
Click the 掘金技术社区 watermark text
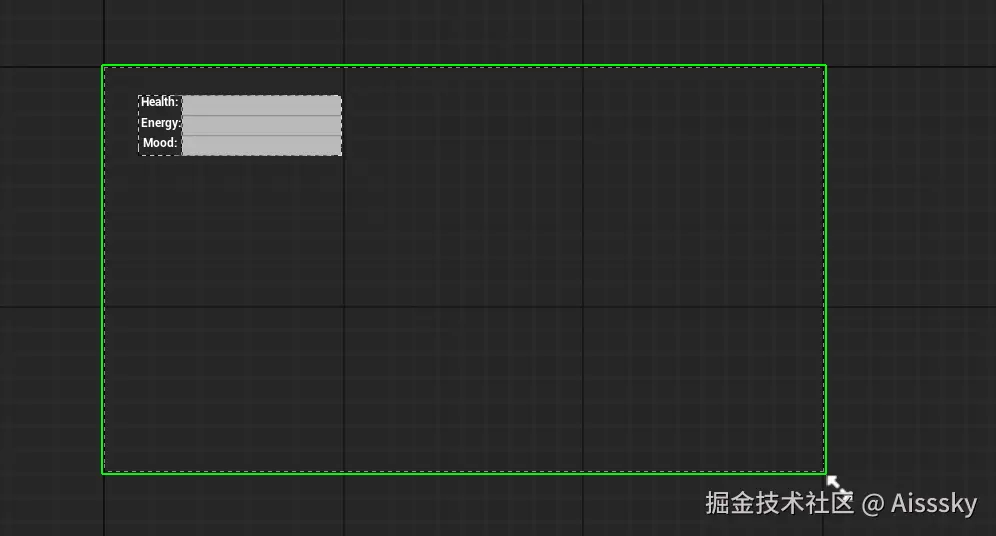coord(779,503)
